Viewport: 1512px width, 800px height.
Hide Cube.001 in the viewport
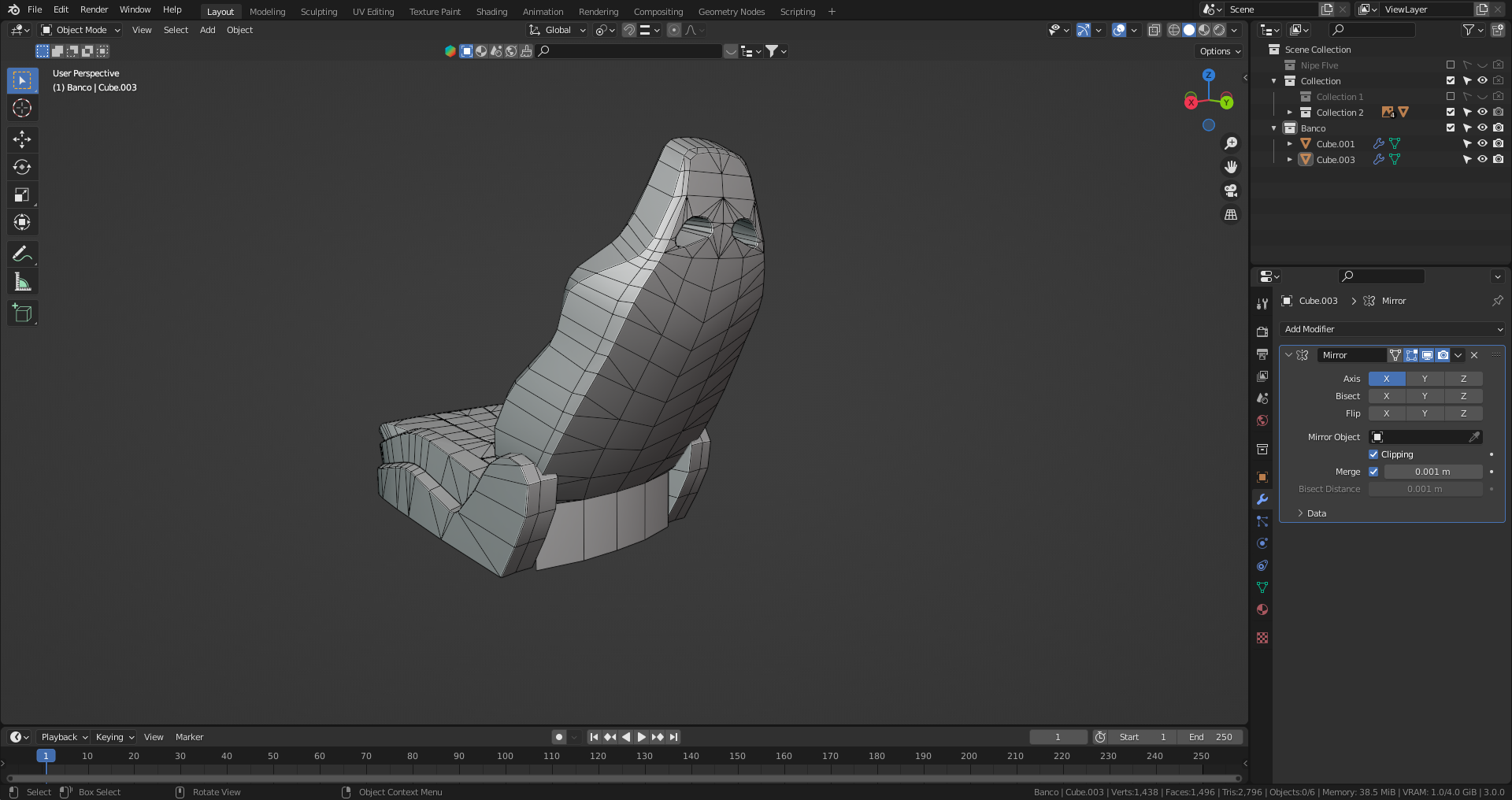tap(1482, 144)
